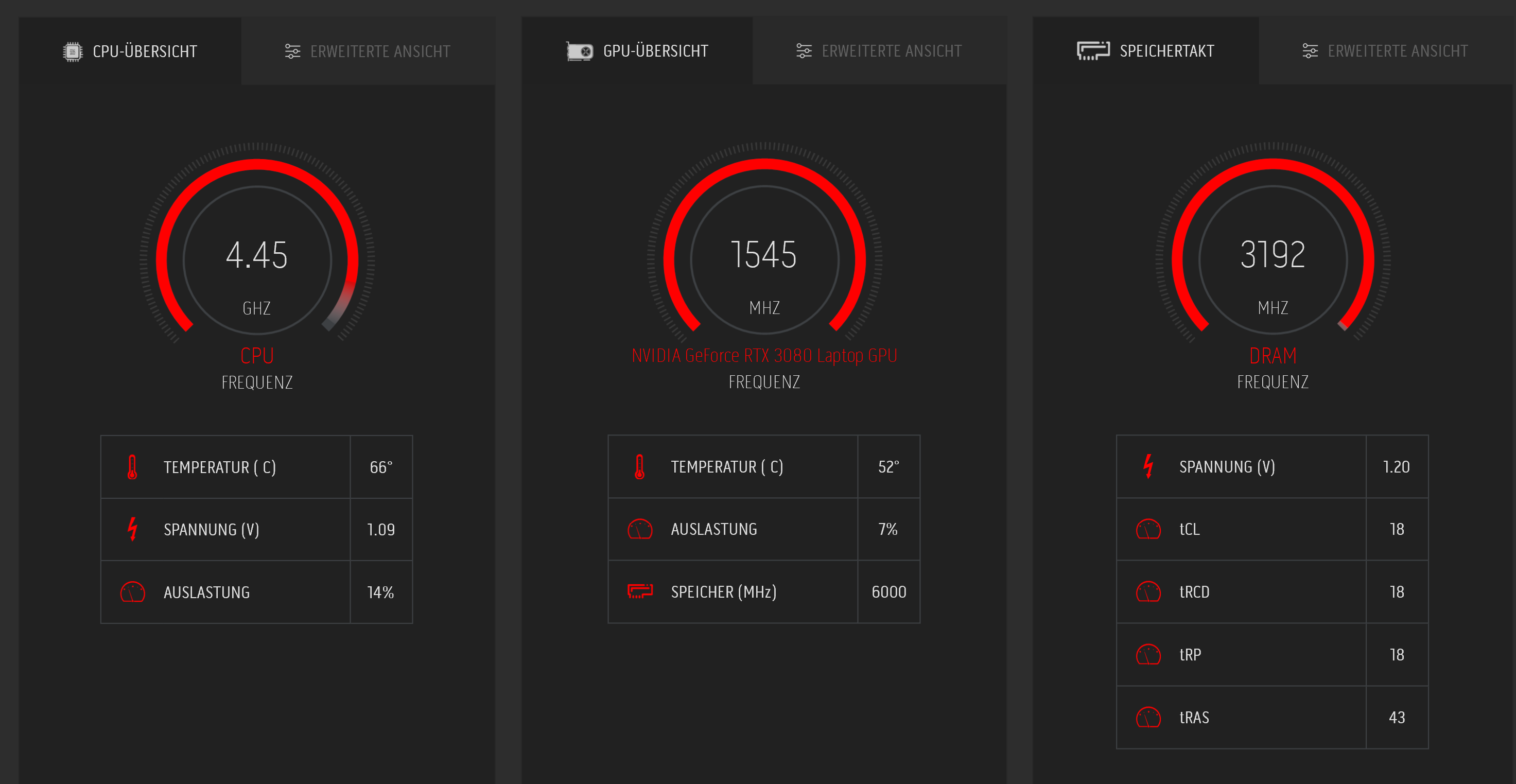Click the NVIDIA GeForce RTX 3080 label

coord(764,356)
